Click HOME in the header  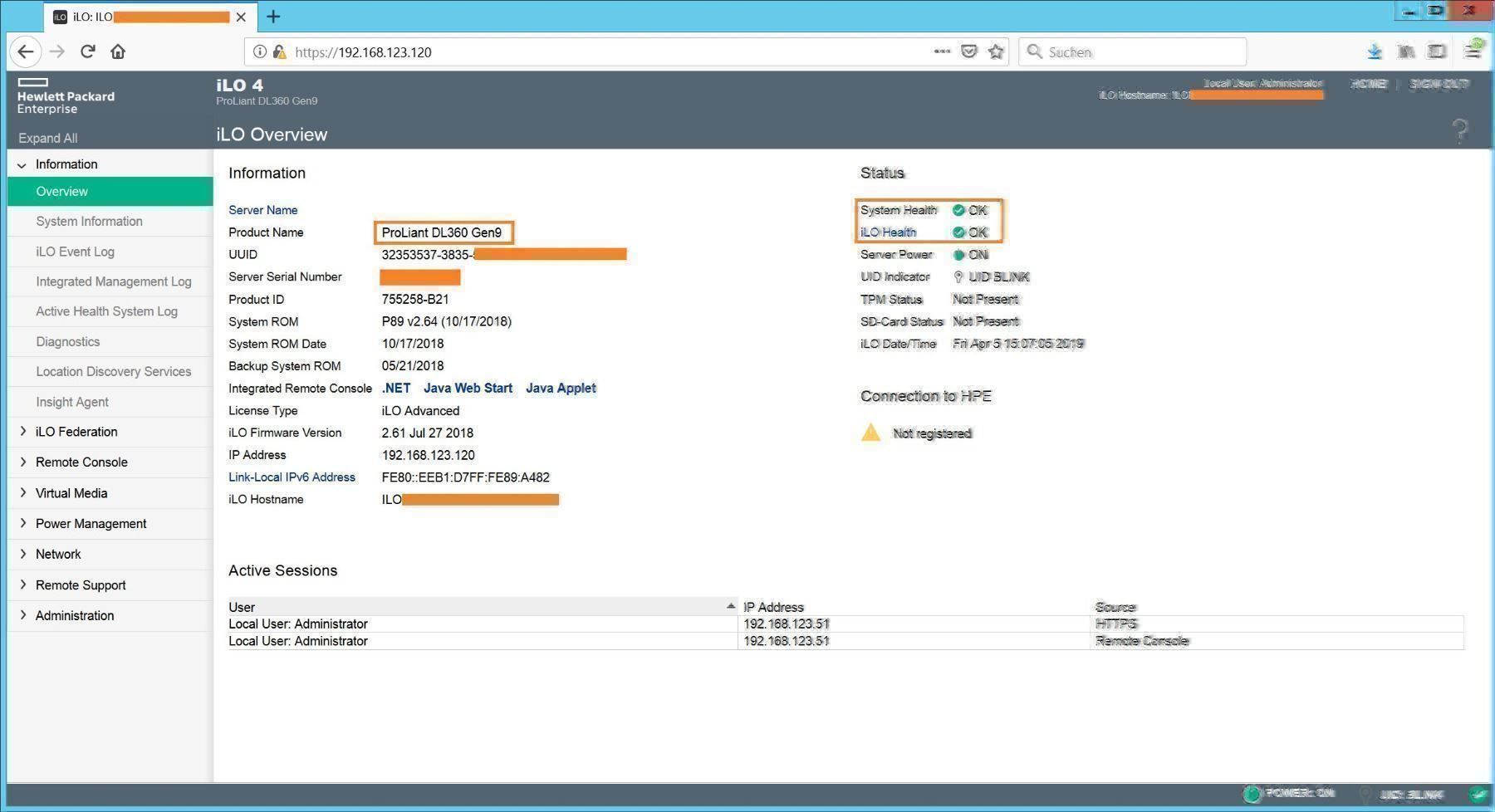(1369, 84)
